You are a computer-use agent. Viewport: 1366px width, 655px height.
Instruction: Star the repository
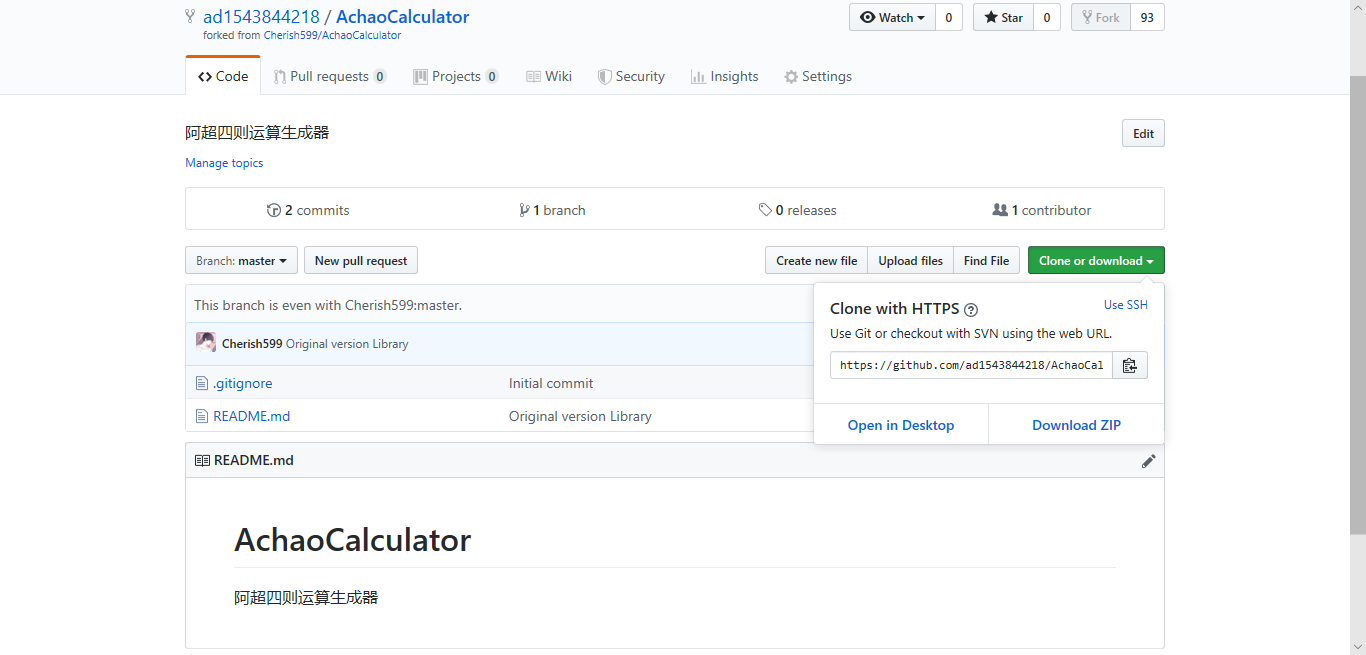tap(1004, 17)
